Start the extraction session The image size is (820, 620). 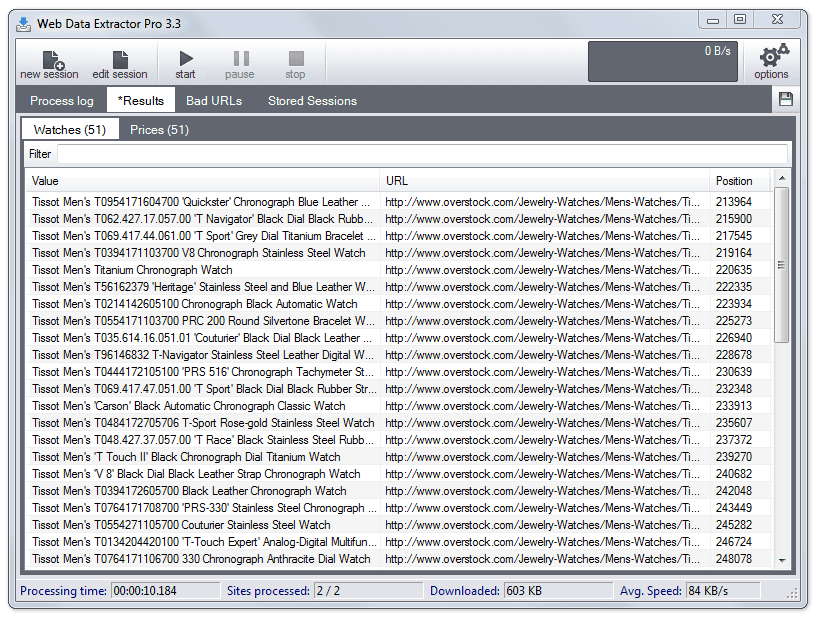[184, 62]
